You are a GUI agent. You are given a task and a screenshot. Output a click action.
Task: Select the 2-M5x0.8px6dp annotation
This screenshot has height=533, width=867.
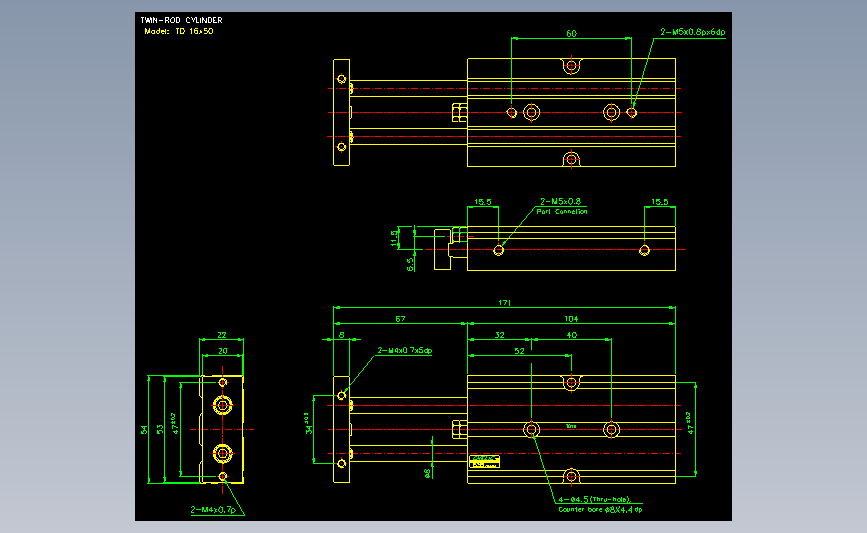click(x=693, y=32)
